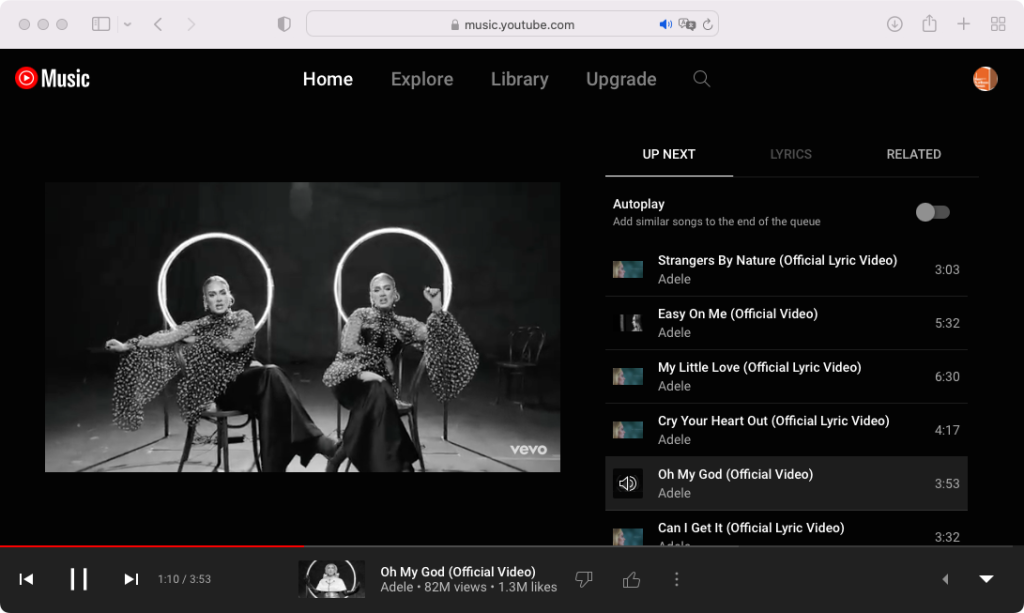Dislike the song with thumbs down

tap(584, 579)
